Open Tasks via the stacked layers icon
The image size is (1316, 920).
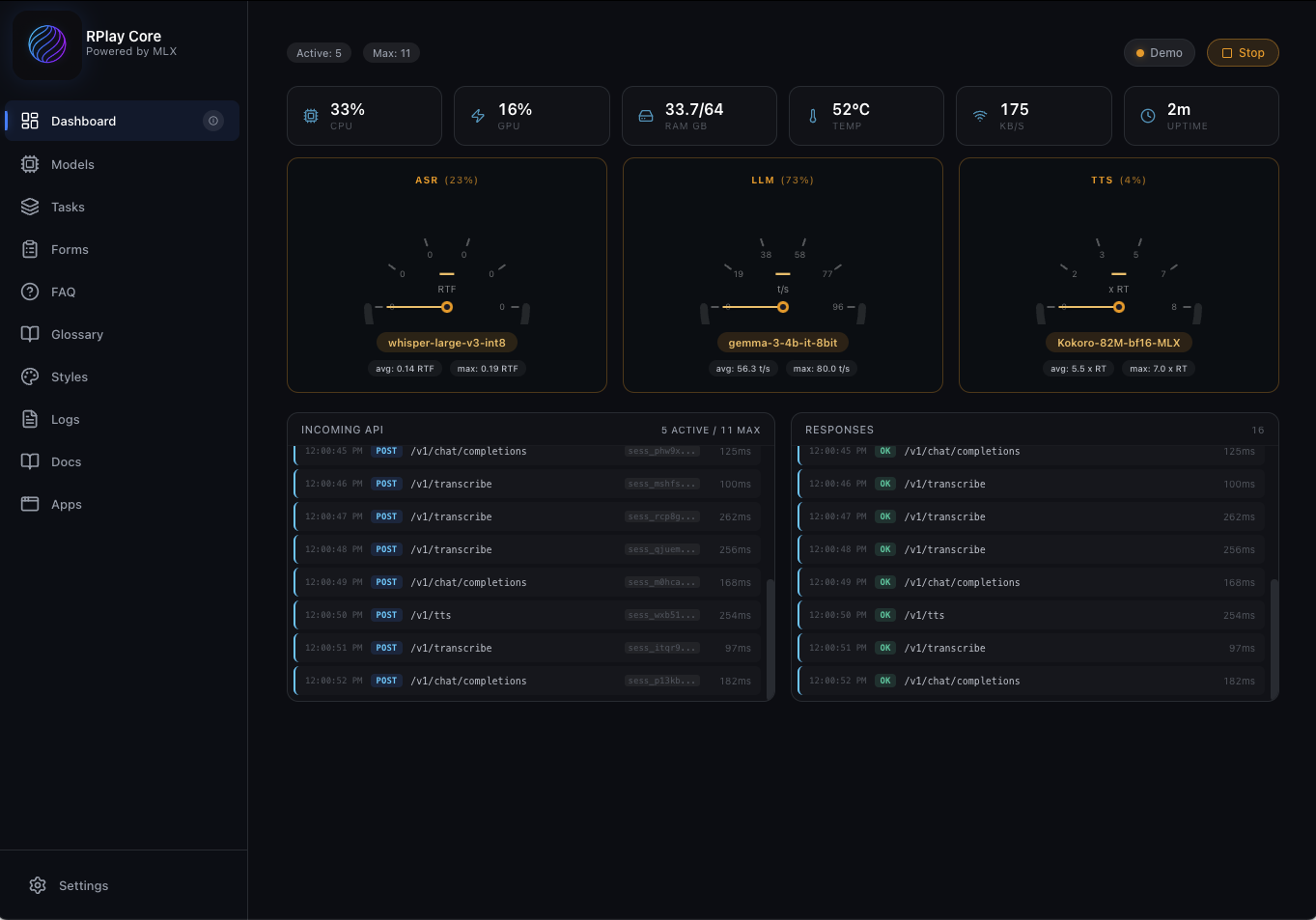(29, 207)
